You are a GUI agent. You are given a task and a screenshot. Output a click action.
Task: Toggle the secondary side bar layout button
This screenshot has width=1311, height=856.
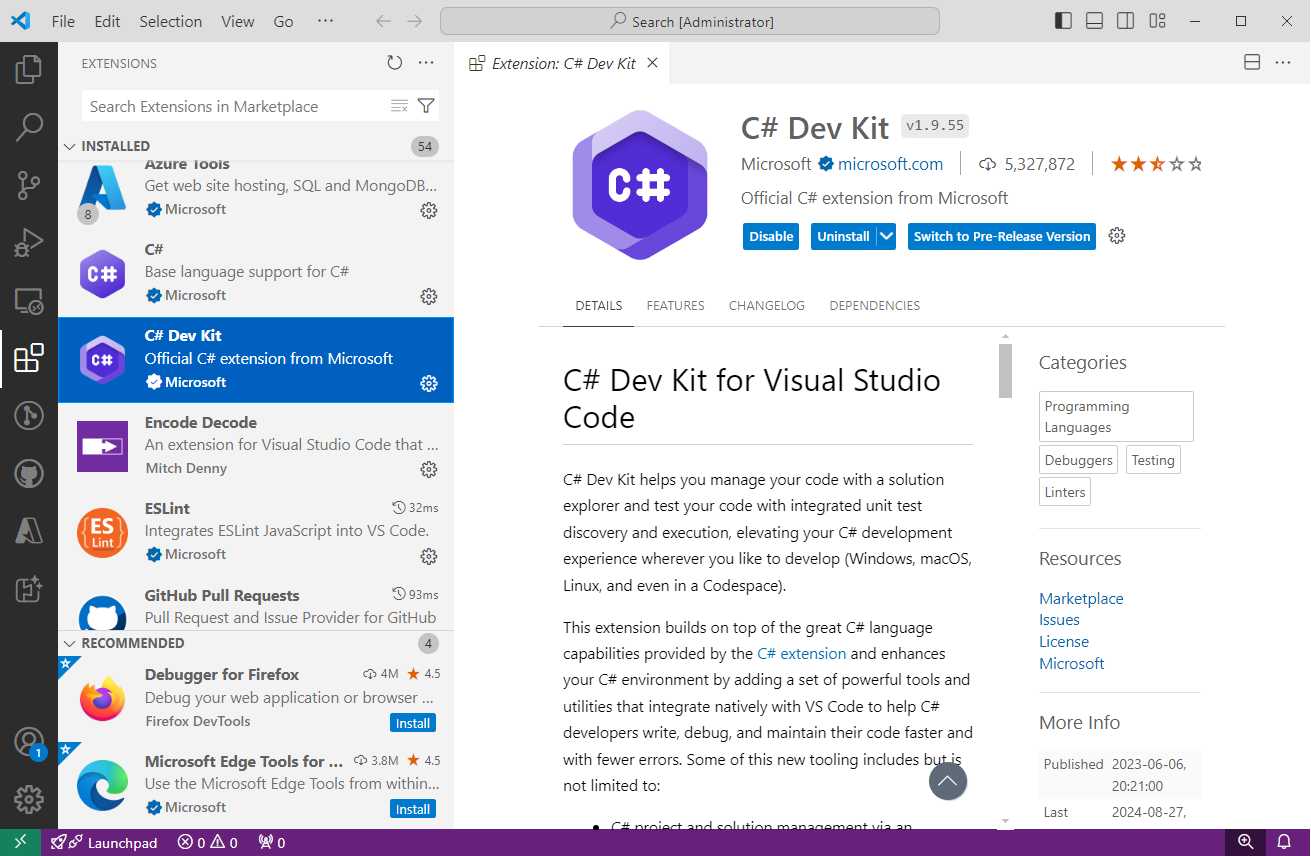[1126, 21]
